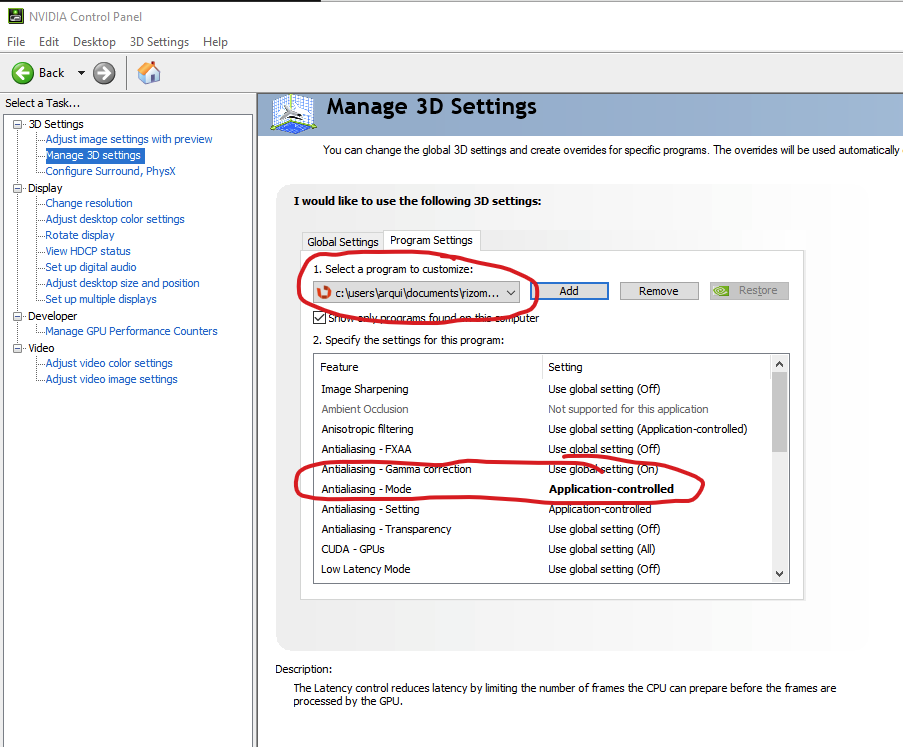Open the Back history dropdown arrow
Viewport: 903px width, 747px height.
pyautogui.click(x=81, y=73)
